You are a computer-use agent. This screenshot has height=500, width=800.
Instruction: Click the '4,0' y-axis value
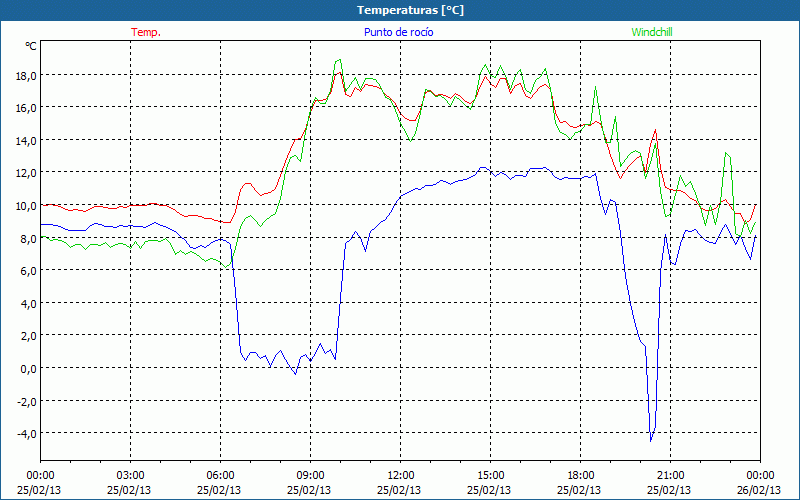(x=28, y=303)
